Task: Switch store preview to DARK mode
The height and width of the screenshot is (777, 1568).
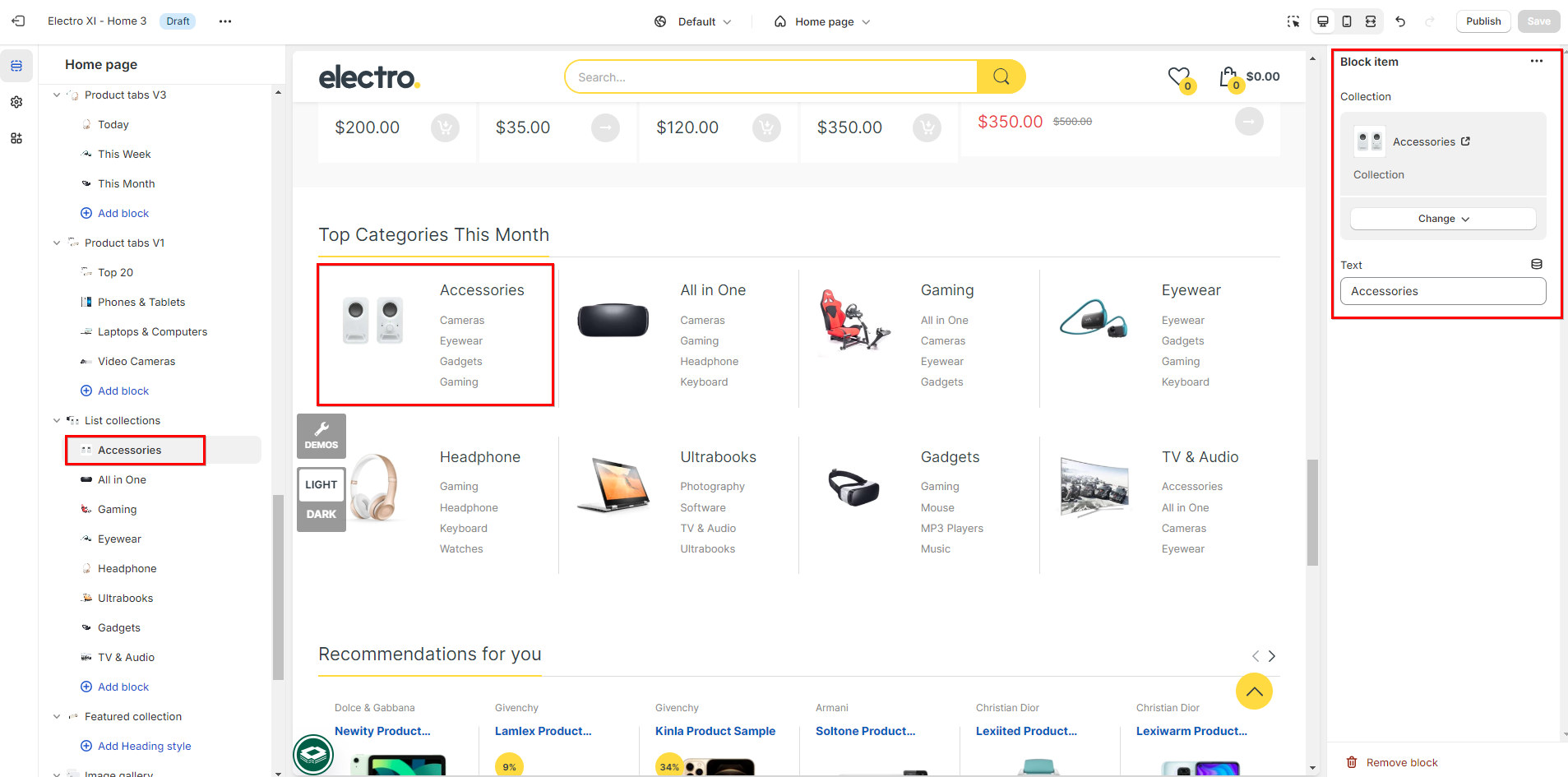Action: point(321,515)
